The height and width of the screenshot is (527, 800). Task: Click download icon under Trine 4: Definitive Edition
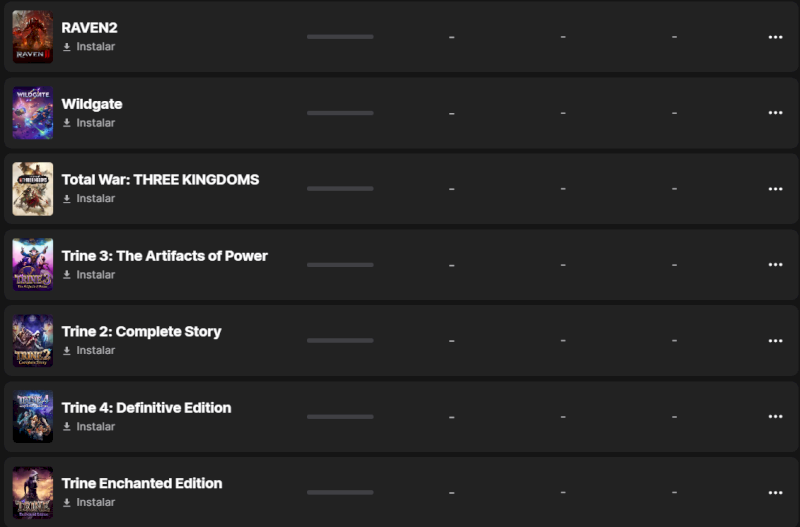click(67, 427)
